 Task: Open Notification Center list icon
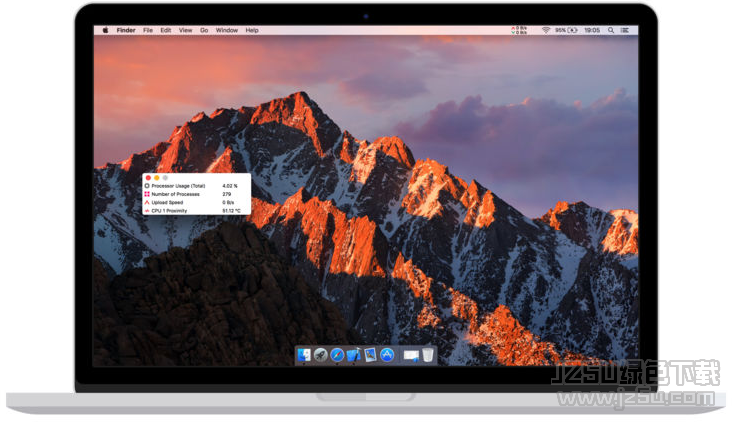[x=625, y=30]
